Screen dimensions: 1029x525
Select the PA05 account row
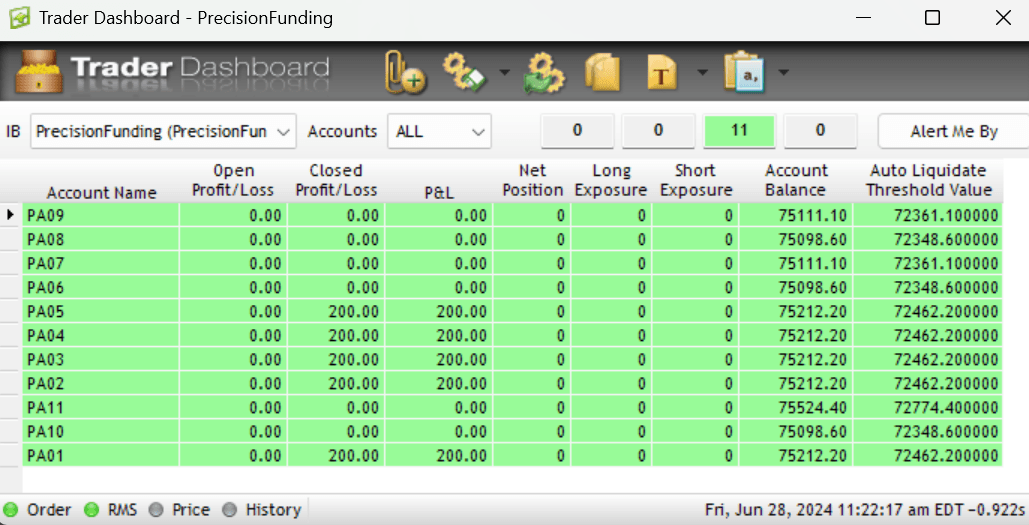point(513,311)
